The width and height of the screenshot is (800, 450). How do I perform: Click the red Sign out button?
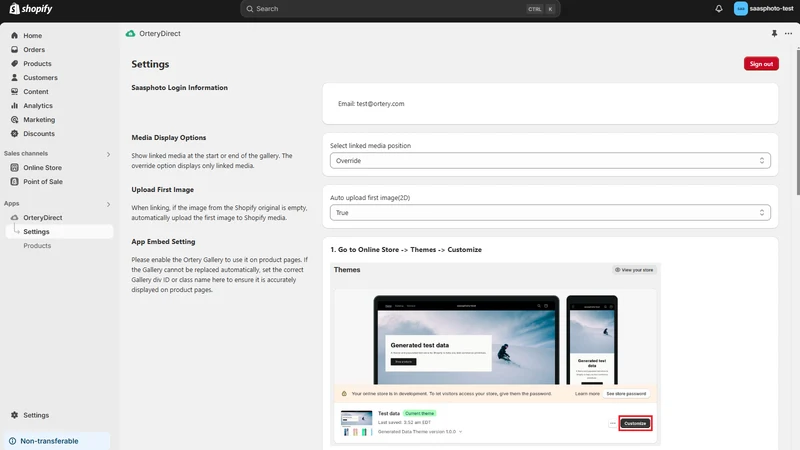tap(761, 64)
